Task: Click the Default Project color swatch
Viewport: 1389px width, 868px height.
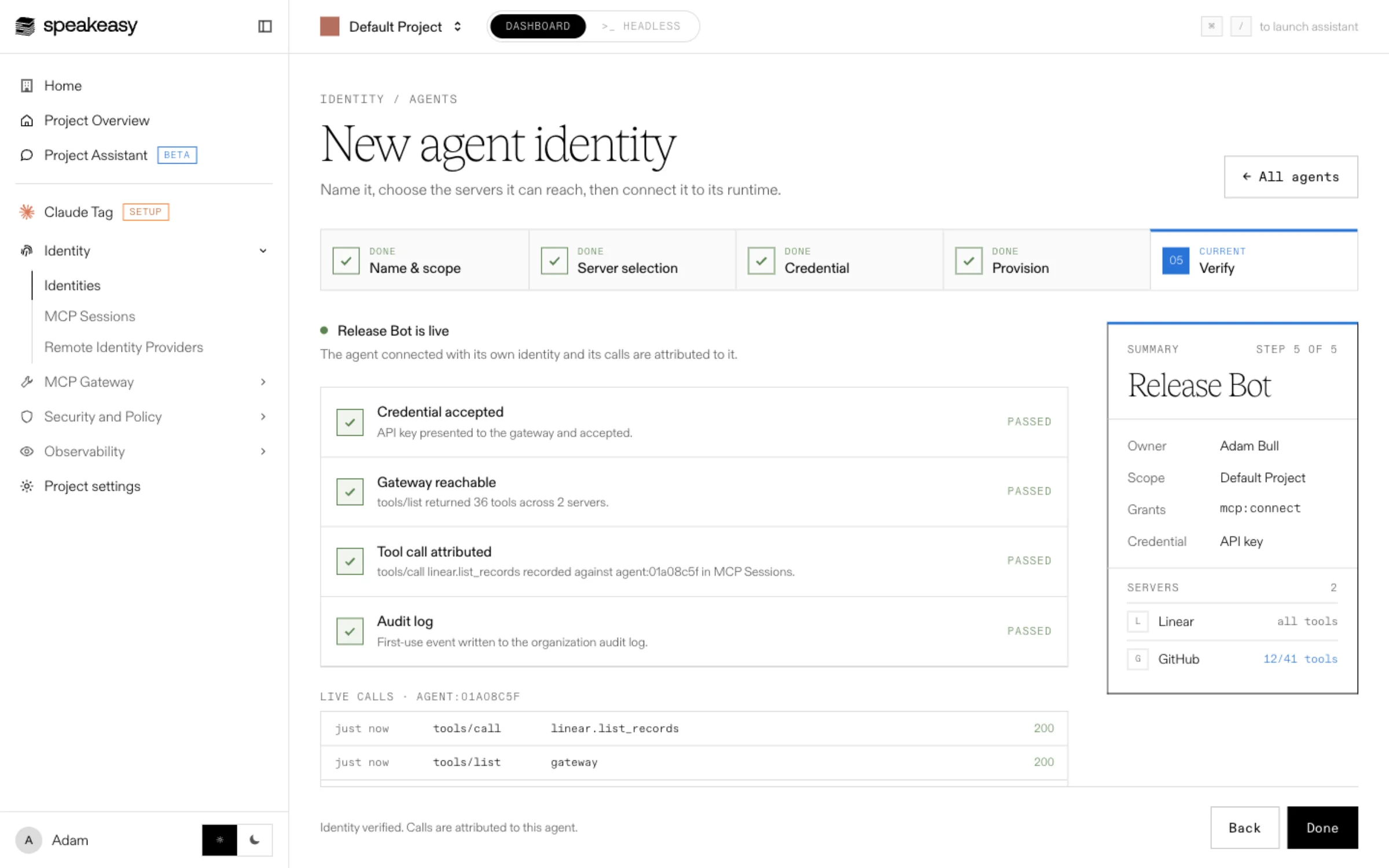Action: [329, 27]
